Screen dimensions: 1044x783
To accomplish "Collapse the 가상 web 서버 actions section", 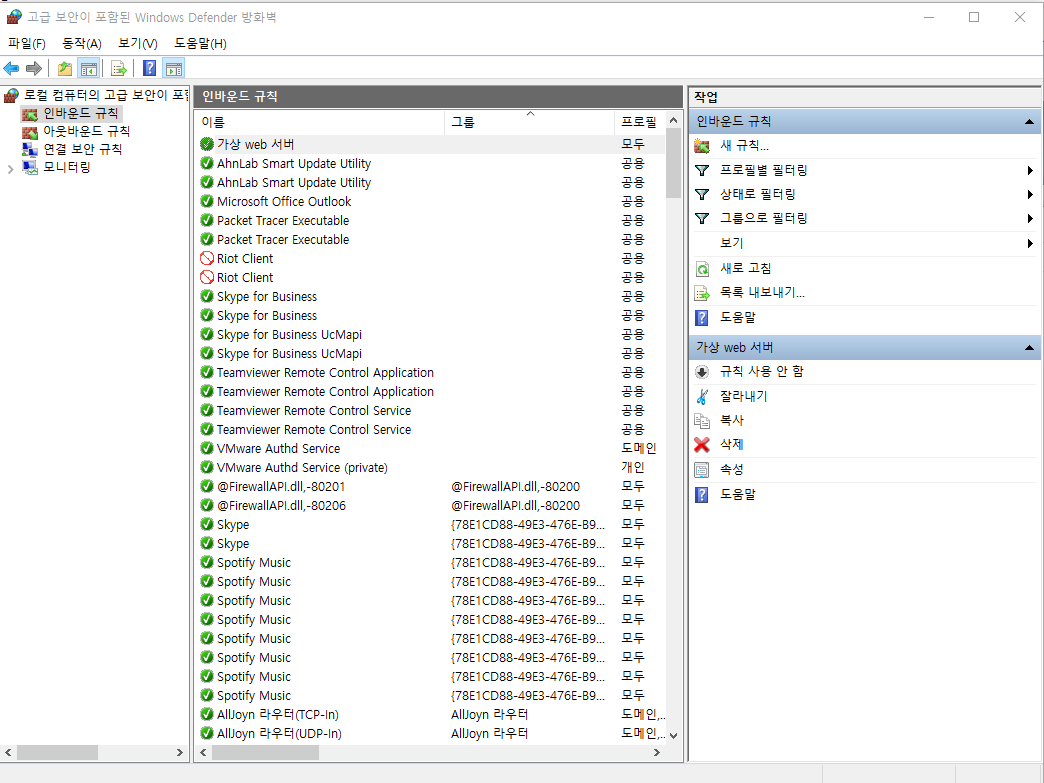I will click(x=1029, y=348).
